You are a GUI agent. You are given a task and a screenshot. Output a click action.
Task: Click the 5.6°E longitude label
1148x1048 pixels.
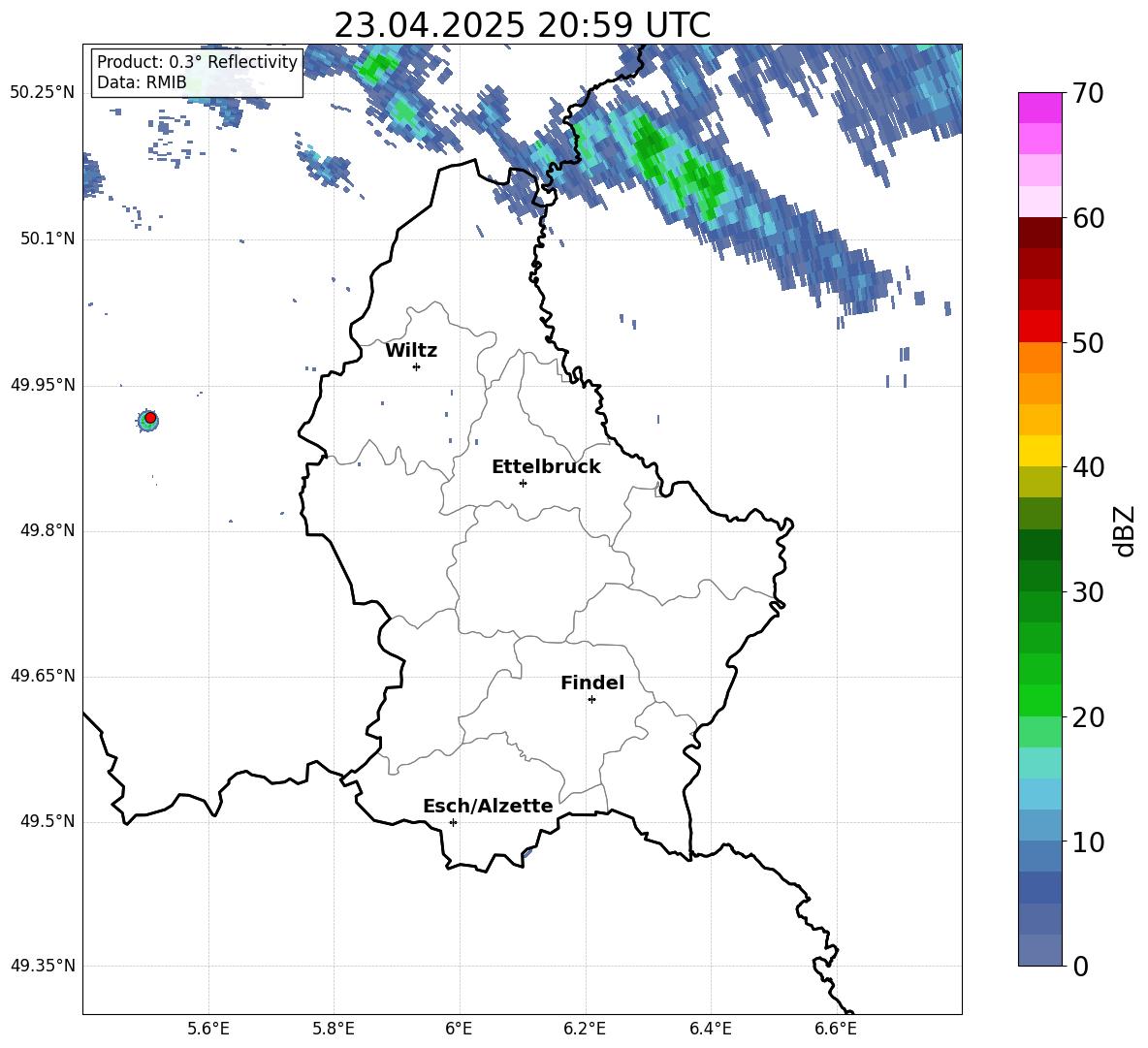208,1029
